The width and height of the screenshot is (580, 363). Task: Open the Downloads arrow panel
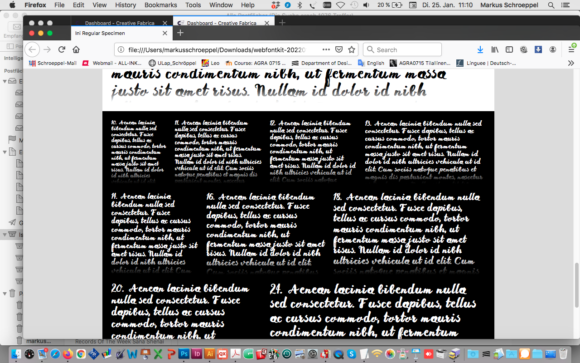click(480, 50)
